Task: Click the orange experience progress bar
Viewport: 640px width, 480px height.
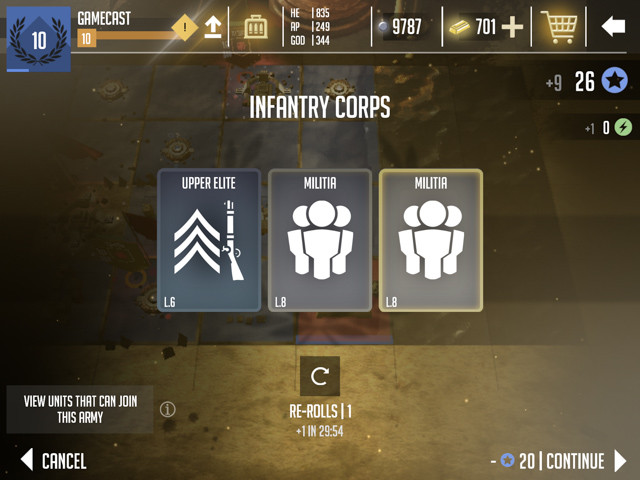Action: (x=129, y=39)
